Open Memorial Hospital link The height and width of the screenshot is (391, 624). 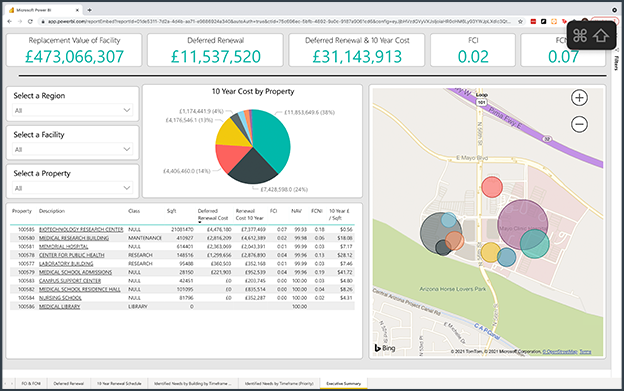pos(64,247)
